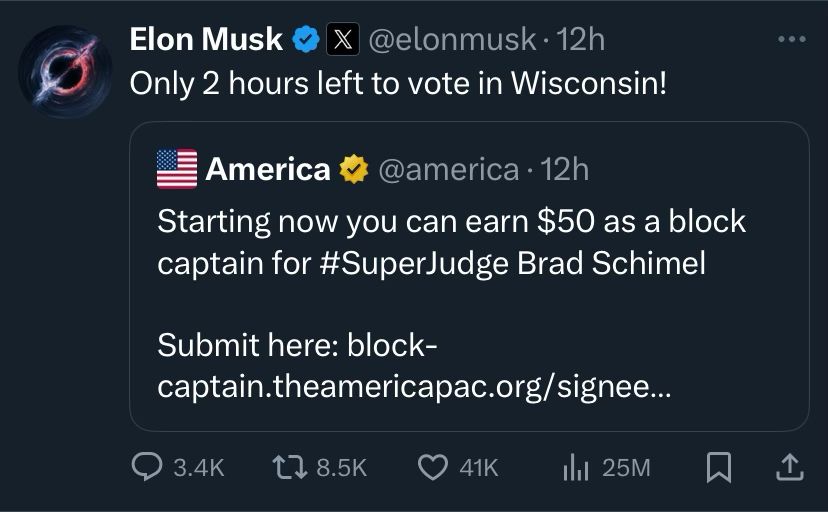The width and height of the screenshot is (828, 512).
Task: Click the America account name
Action: tap(268, 170)
